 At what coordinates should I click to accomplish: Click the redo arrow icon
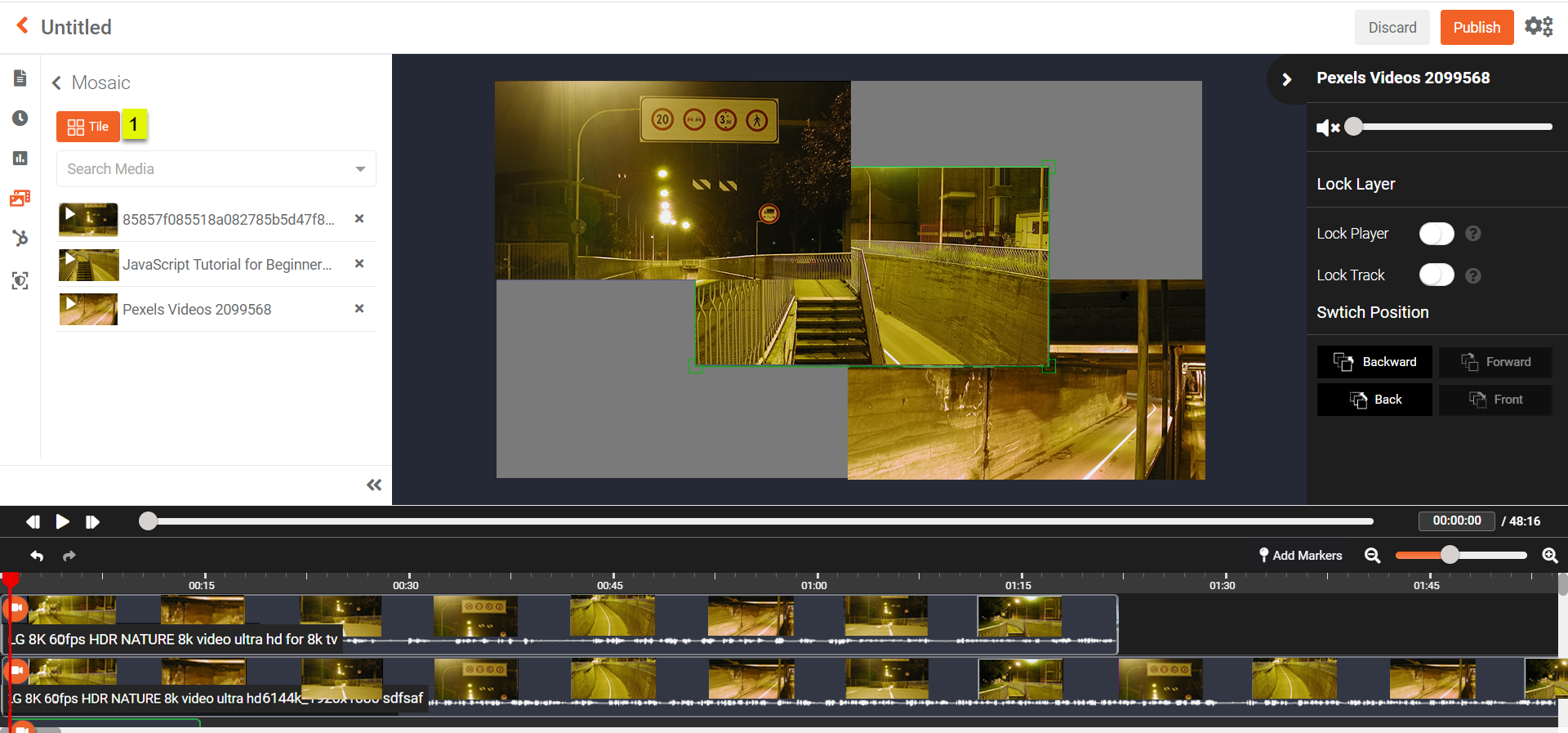69,556
